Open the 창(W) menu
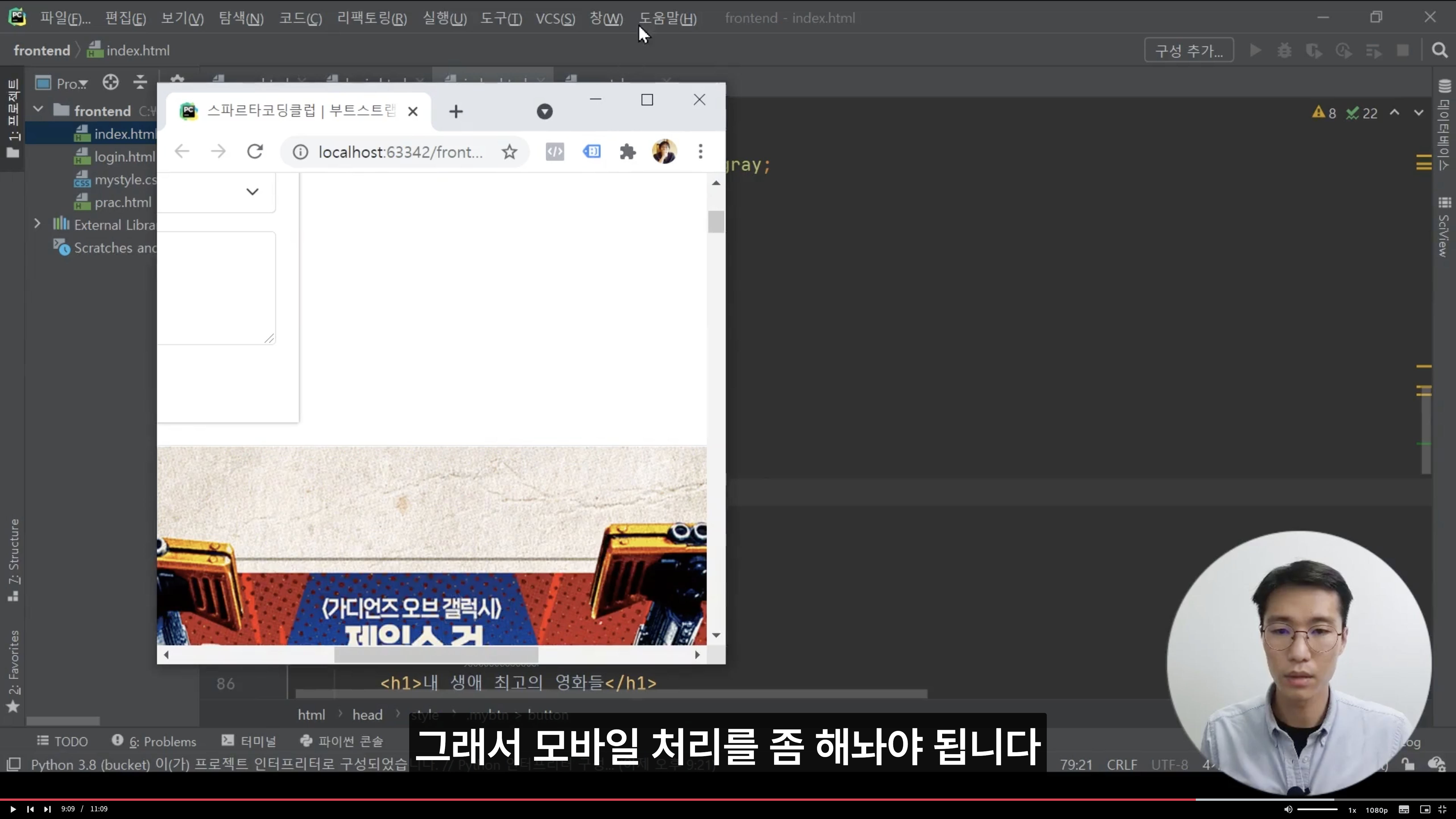Viewport: 1456px width, 819px height. pyautogui.click(x=606, y=18)
